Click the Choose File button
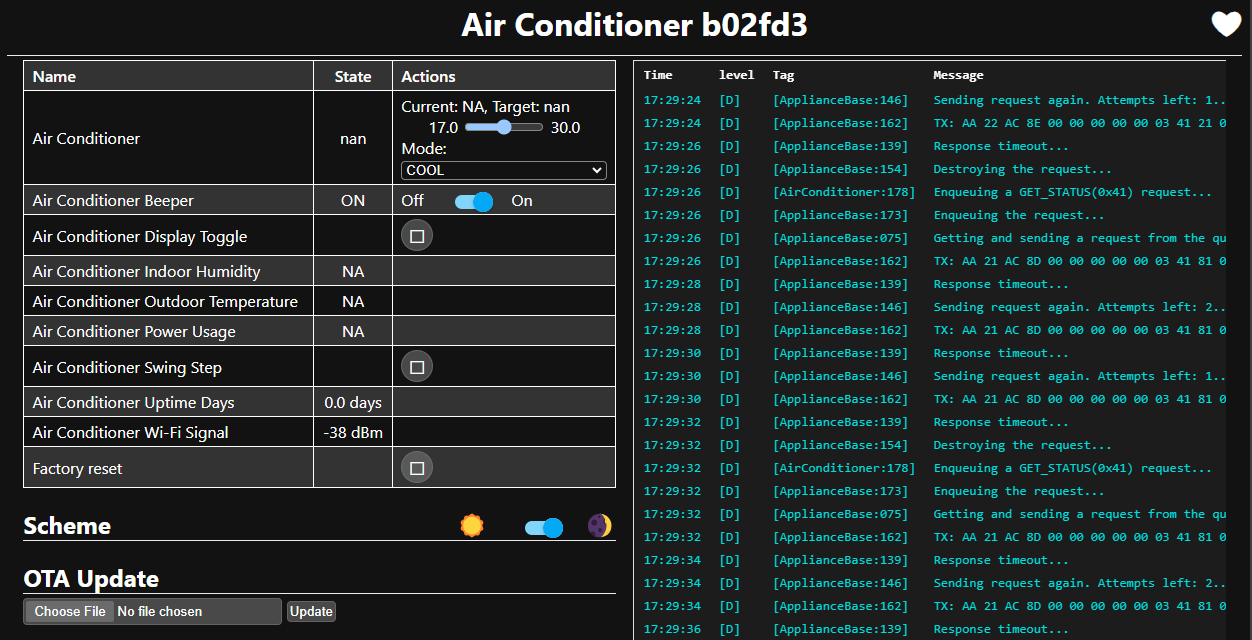The width and height of the screenshot is (1252, 640). coord(70,611)
